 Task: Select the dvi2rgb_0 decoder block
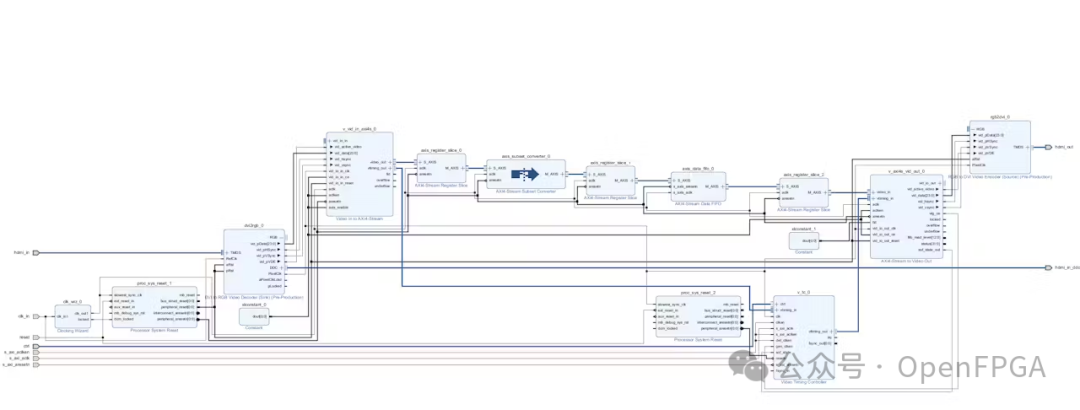254,264
